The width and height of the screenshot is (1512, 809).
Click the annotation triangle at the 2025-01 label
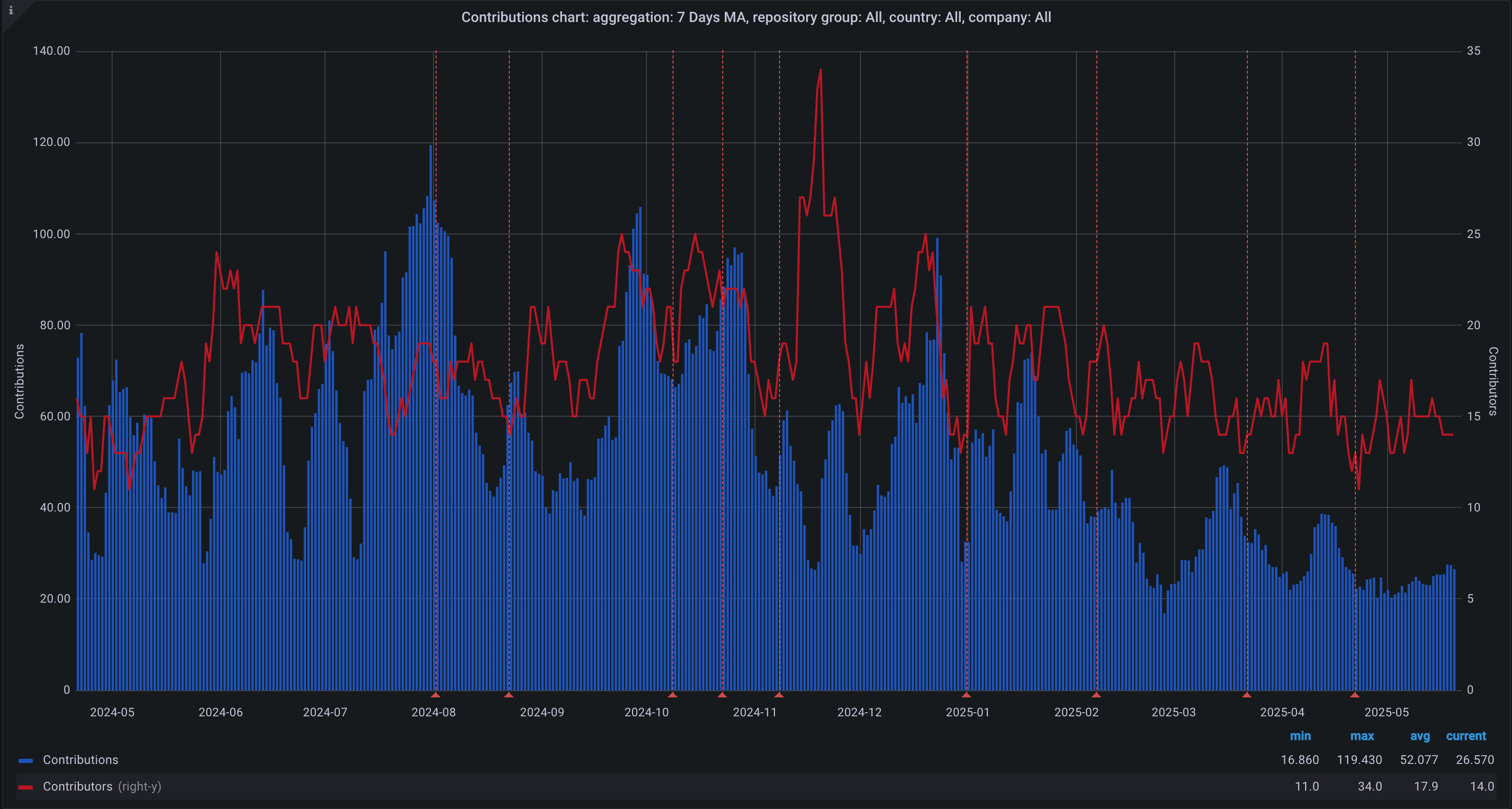coord(966,694)
